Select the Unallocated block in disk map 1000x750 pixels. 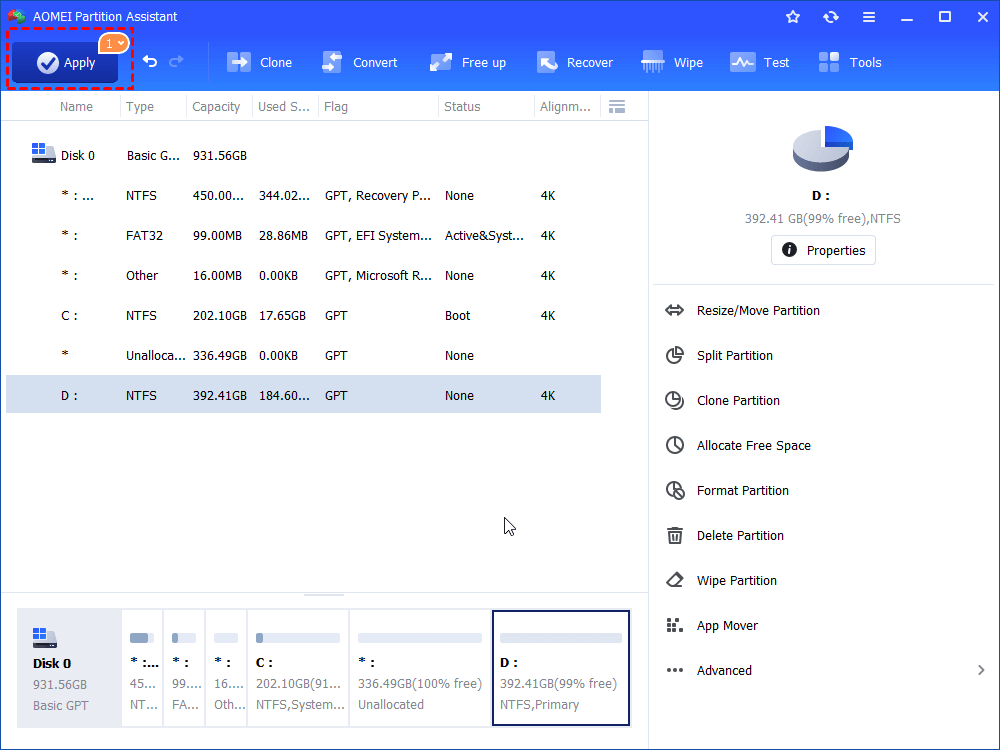coord(420,668)
